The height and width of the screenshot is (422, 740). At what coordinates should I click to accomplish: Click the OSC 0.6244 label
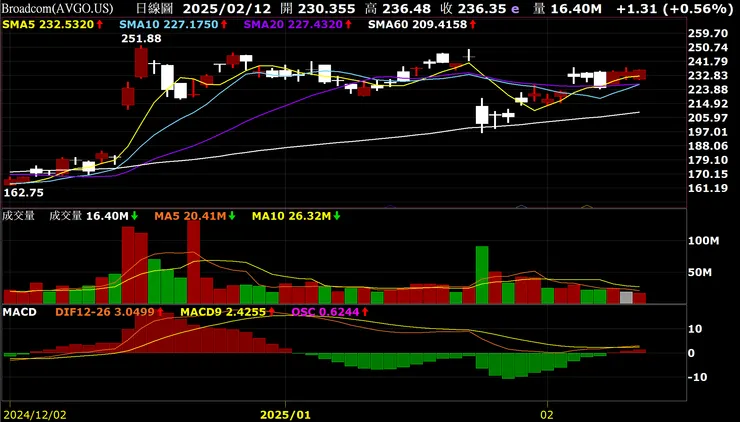point(325,312)
